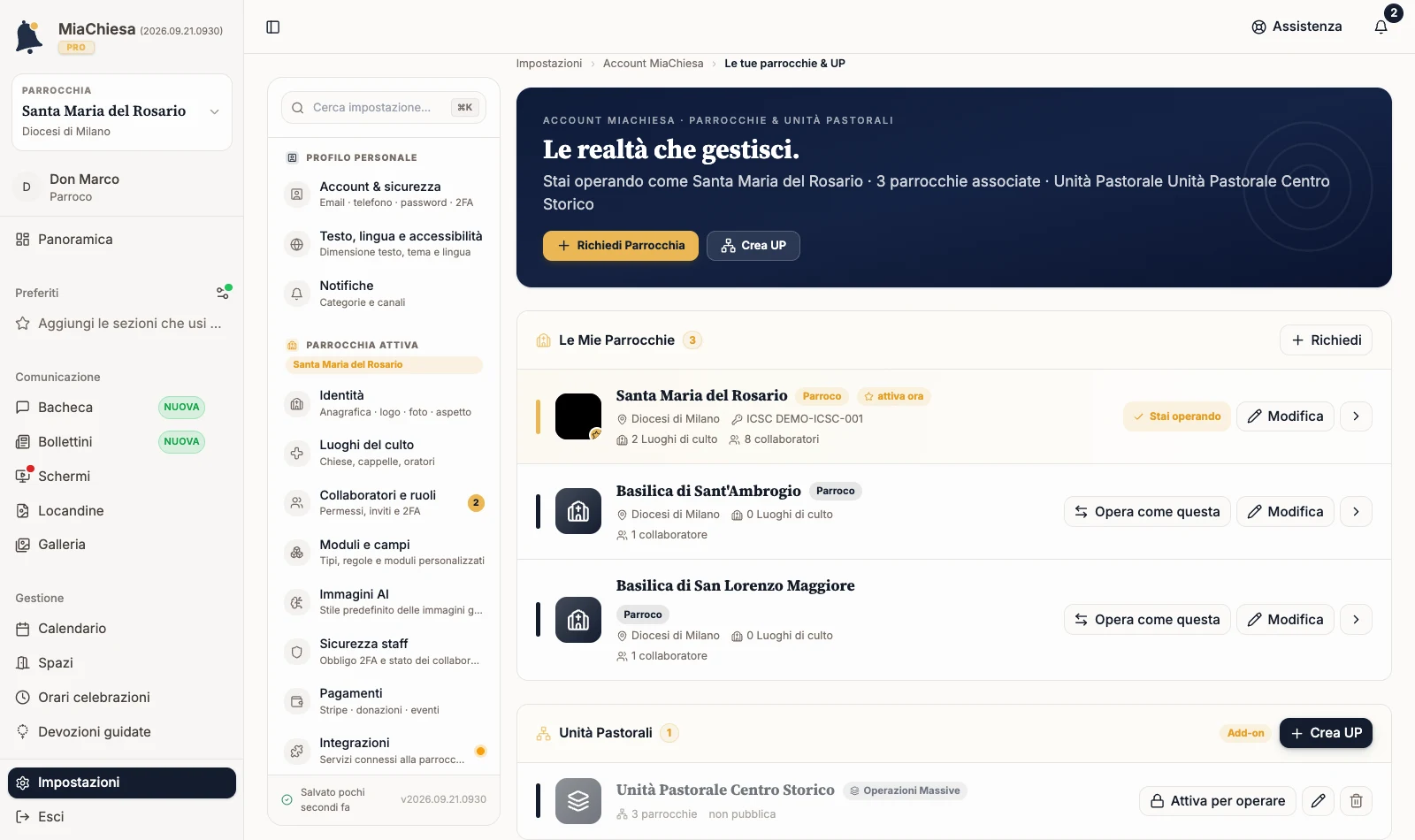
Task: Open Orari celebrazioni in the sidebar
Action: coord(122,698)
